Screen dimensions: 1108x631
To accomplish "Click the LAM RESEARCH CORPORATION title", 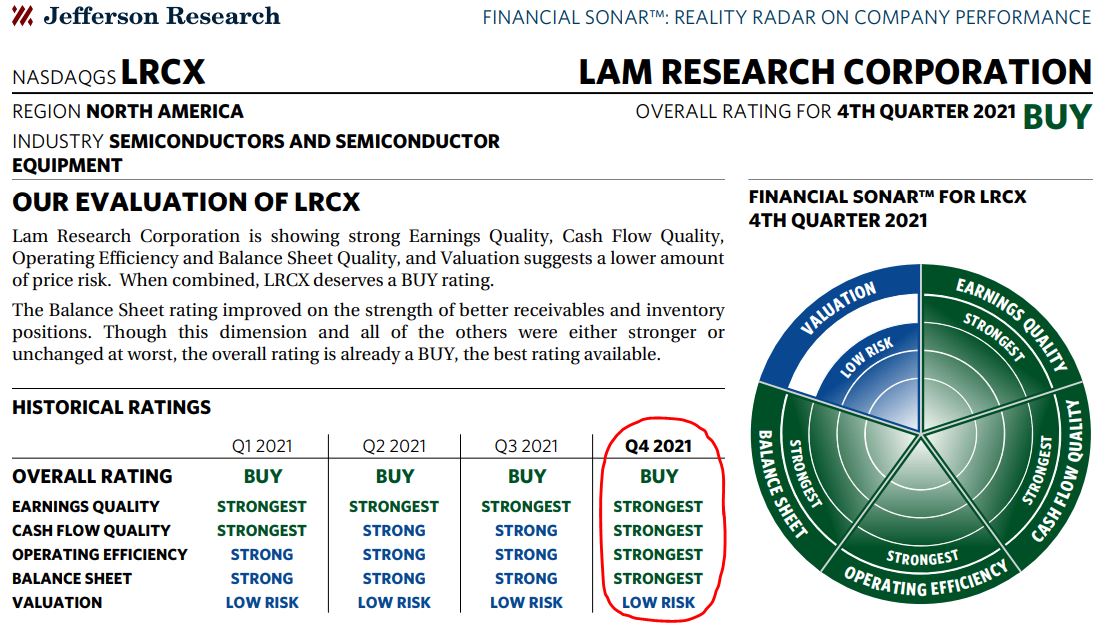I will pyautogui.click(x=835, y=72).
